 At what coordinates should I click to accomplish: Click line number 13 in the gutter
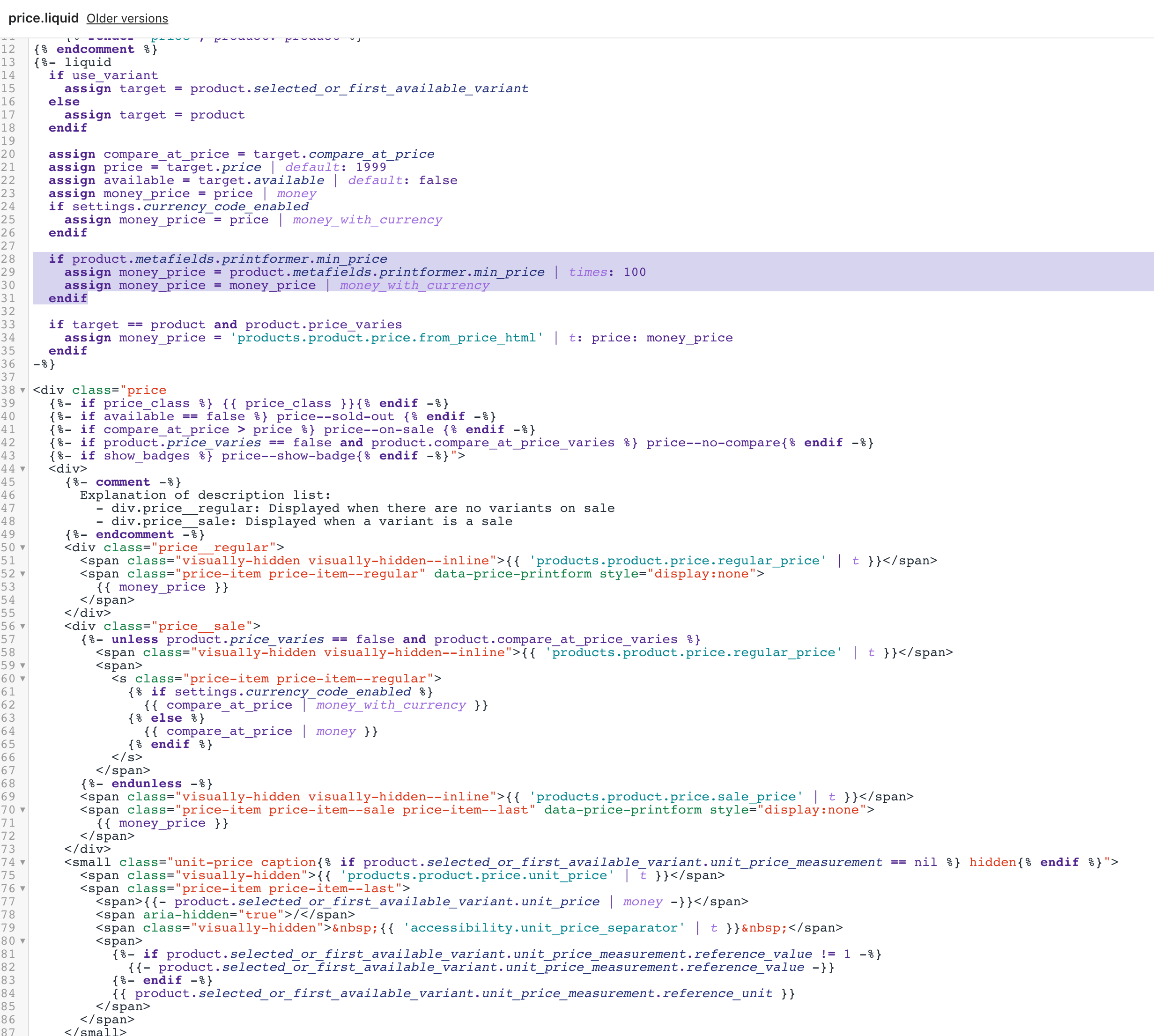tap(8, 62)
